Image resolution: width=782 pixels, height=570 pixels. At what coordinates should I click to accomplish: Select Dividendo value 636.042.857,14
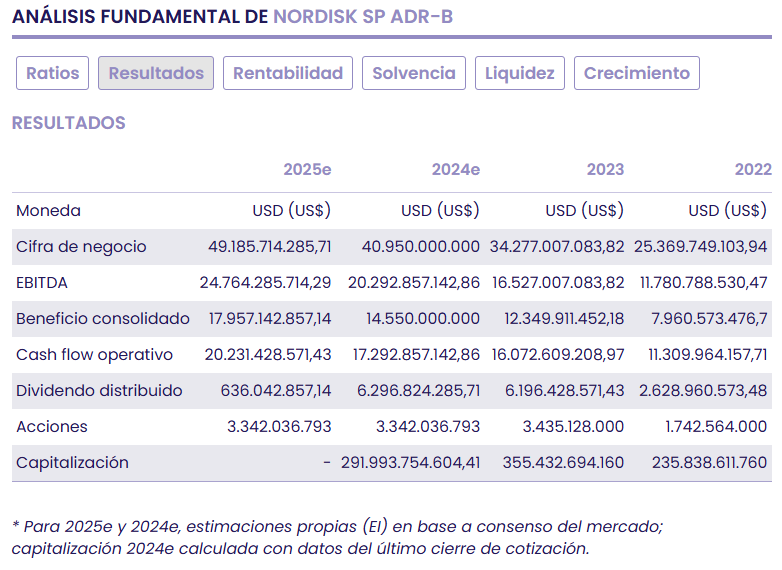[276, 390]
